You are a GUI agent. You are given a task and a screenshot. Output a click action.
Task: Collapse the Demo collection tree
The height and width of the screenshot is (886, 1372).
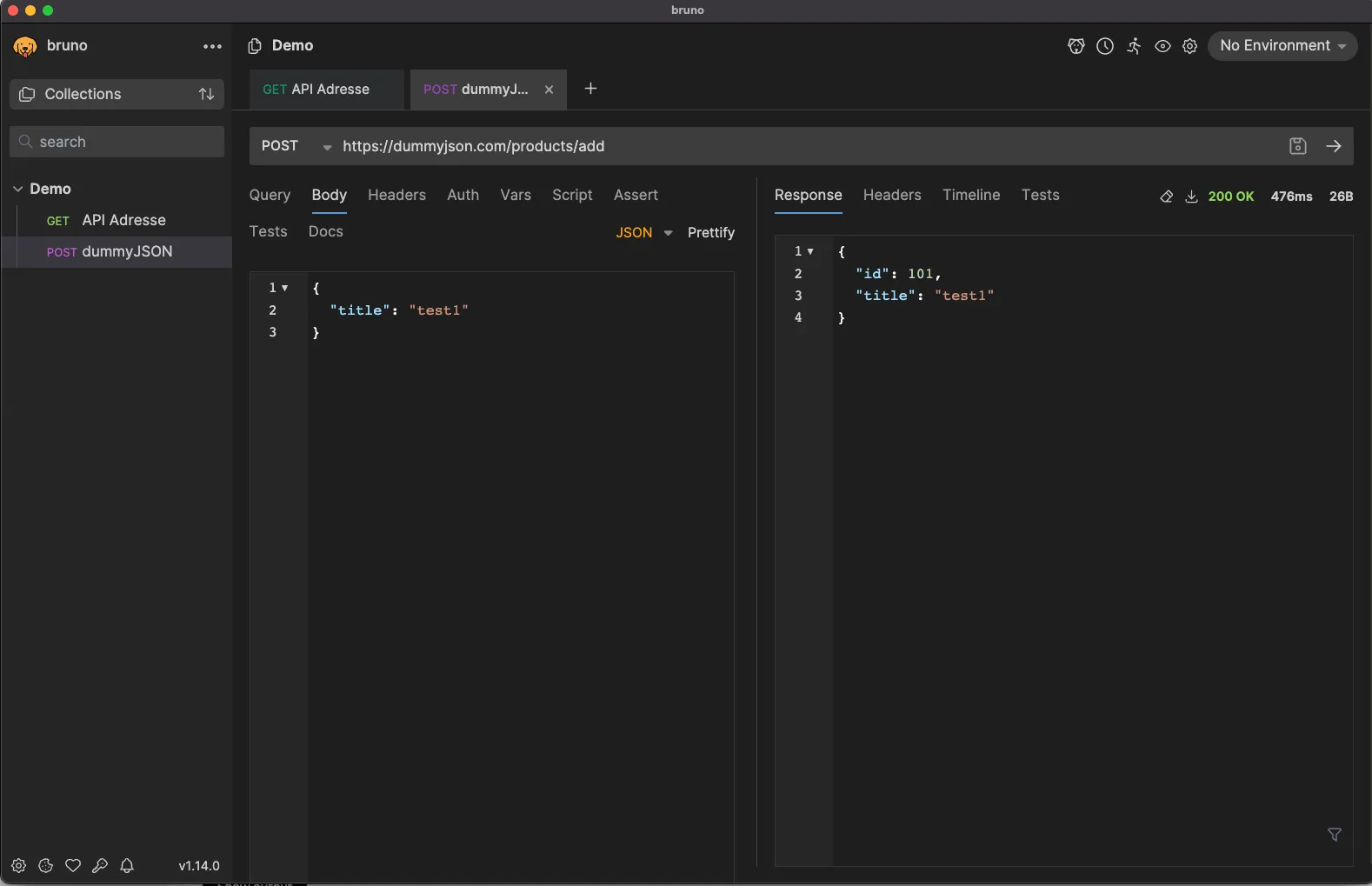pyautogui.click(x=17, y=189)
